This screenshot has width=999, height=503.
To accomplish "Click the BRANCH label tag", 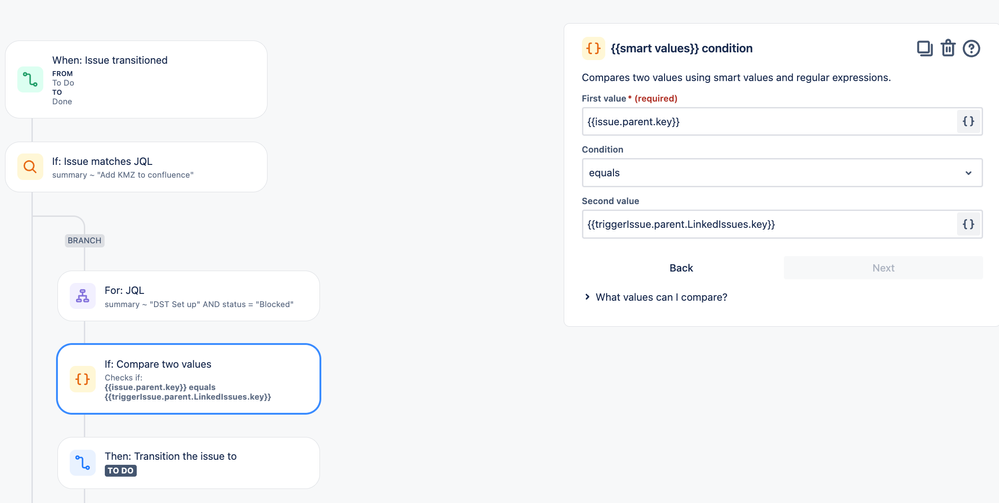I will pos(85,241).
